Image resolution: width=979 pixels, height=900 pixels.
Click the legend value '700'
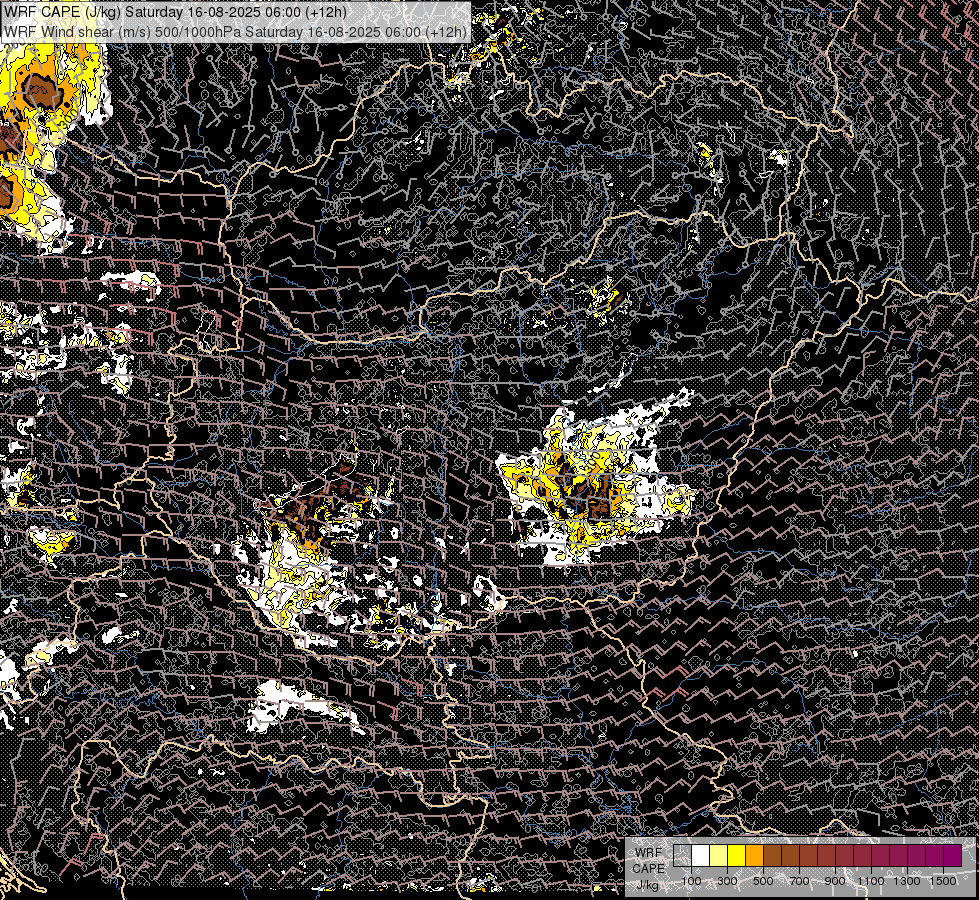tap(799, 881)
